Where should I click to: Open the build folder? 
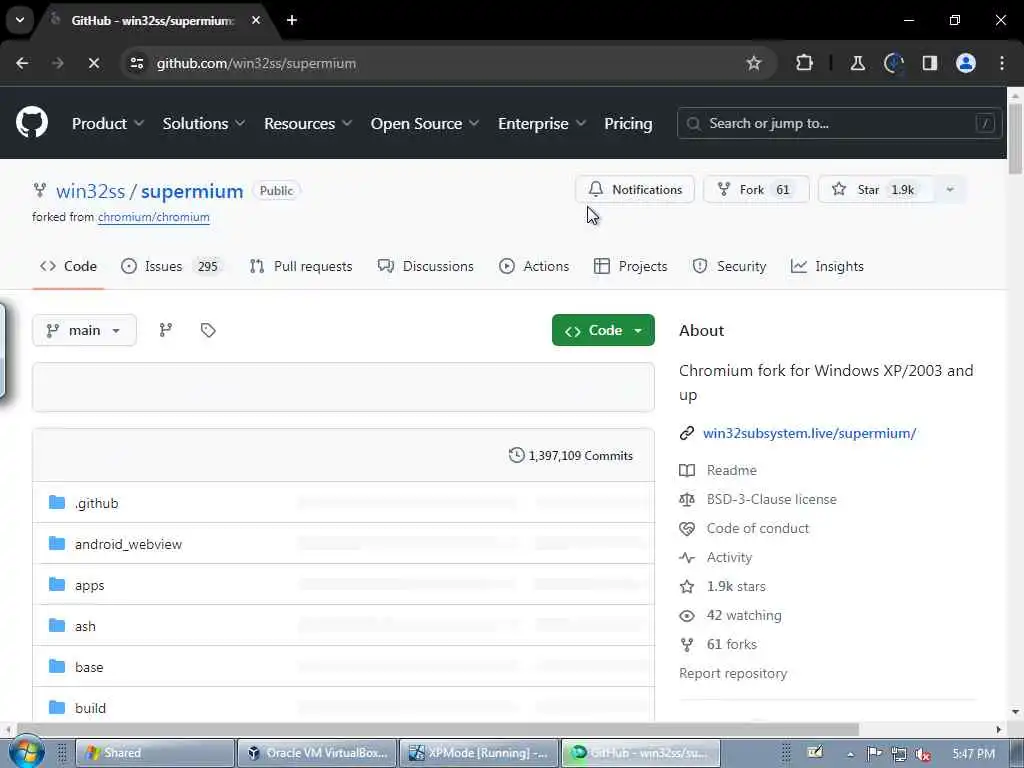[90, 708]
